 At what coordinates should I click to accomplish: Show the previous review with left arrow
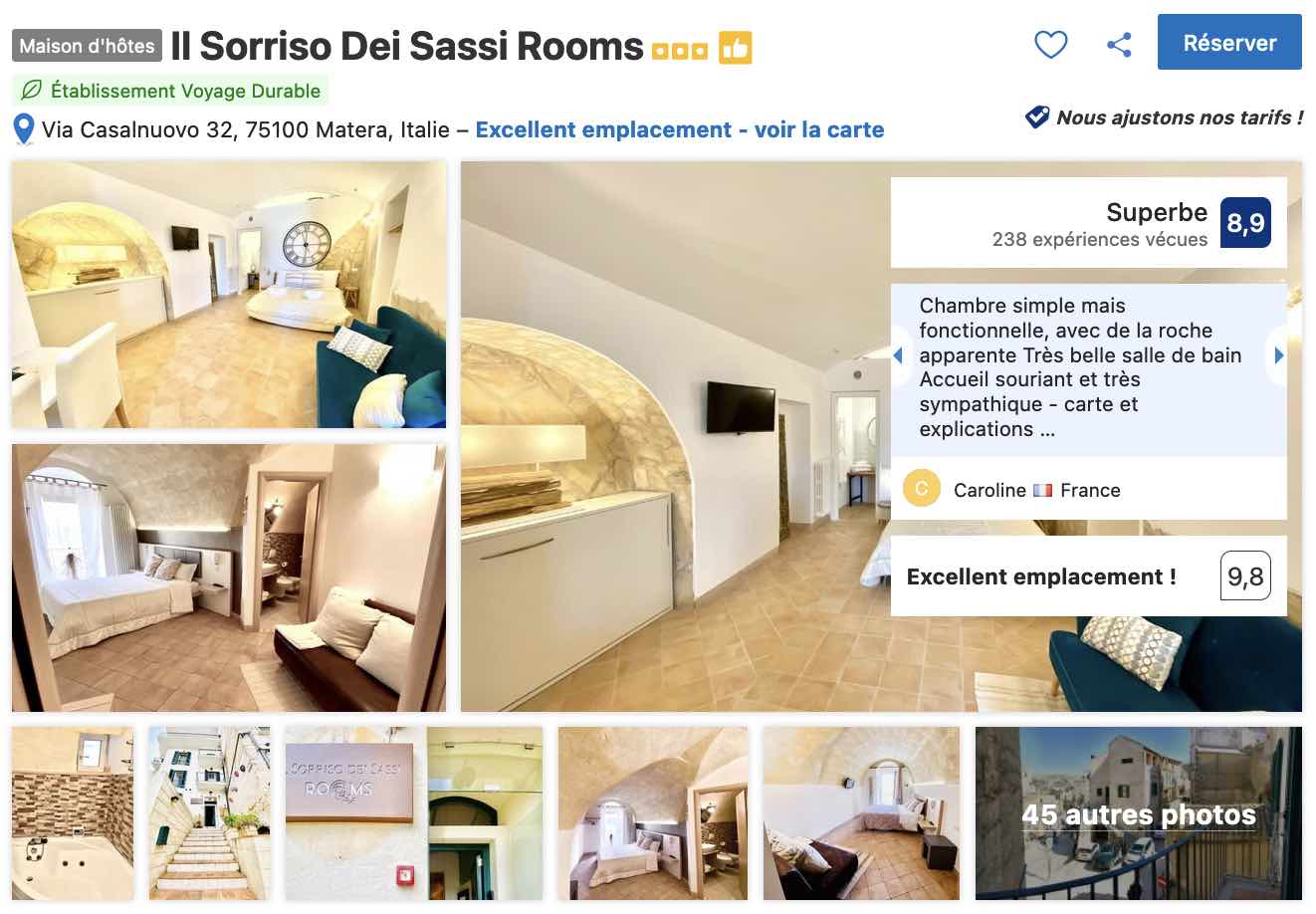(x=898, y=355)
